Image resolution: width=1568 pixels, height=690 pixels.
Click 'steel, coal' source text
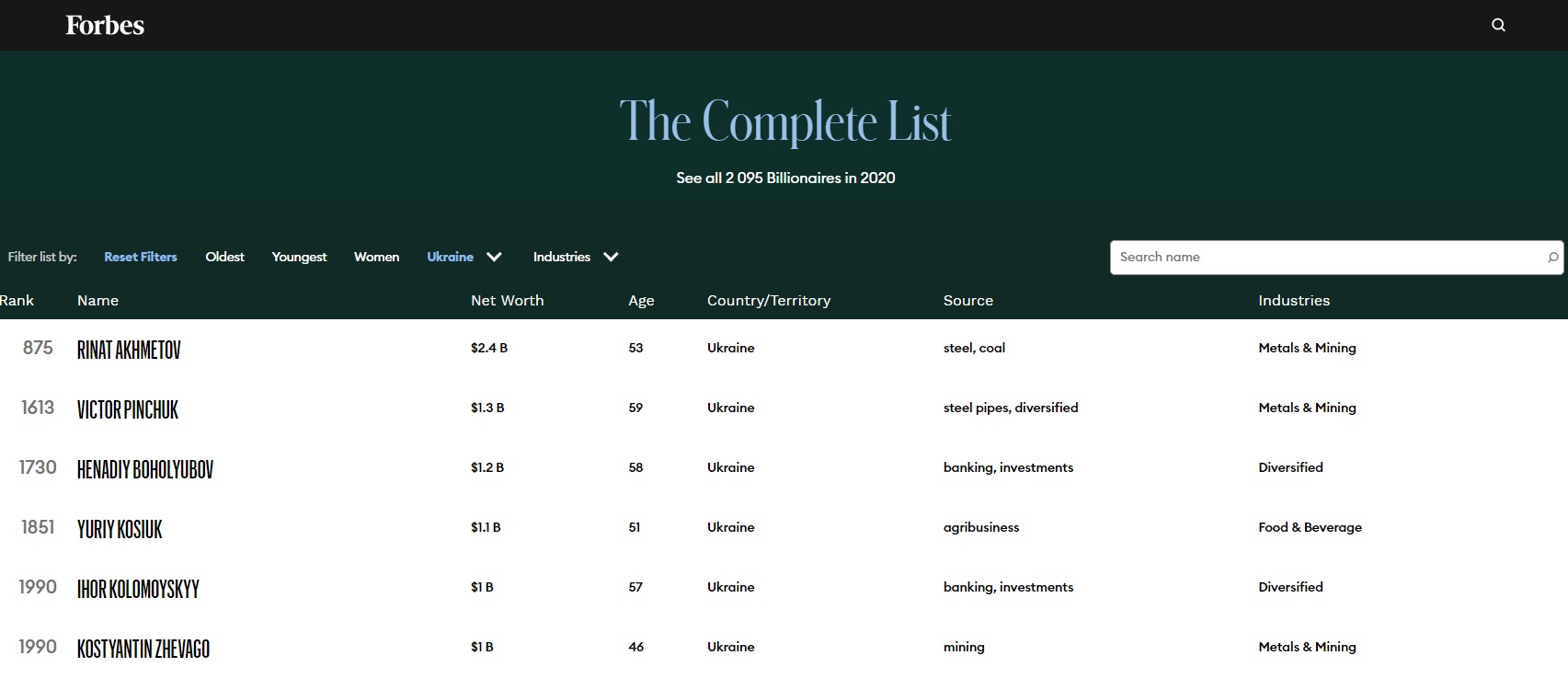pos(974,348)
